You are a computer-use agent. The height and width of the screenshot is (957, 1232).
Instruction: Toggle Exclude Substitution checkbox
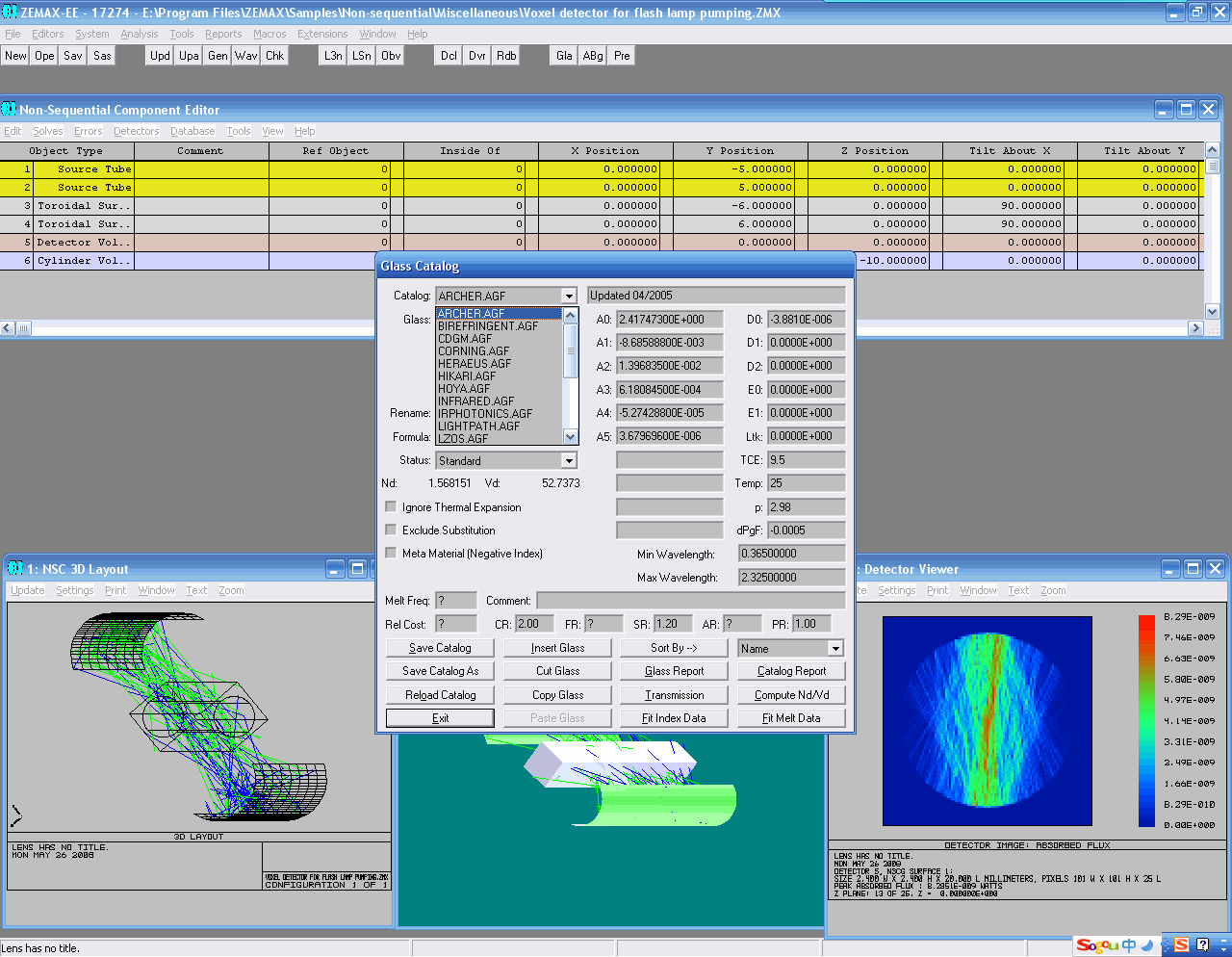[391, 530]
